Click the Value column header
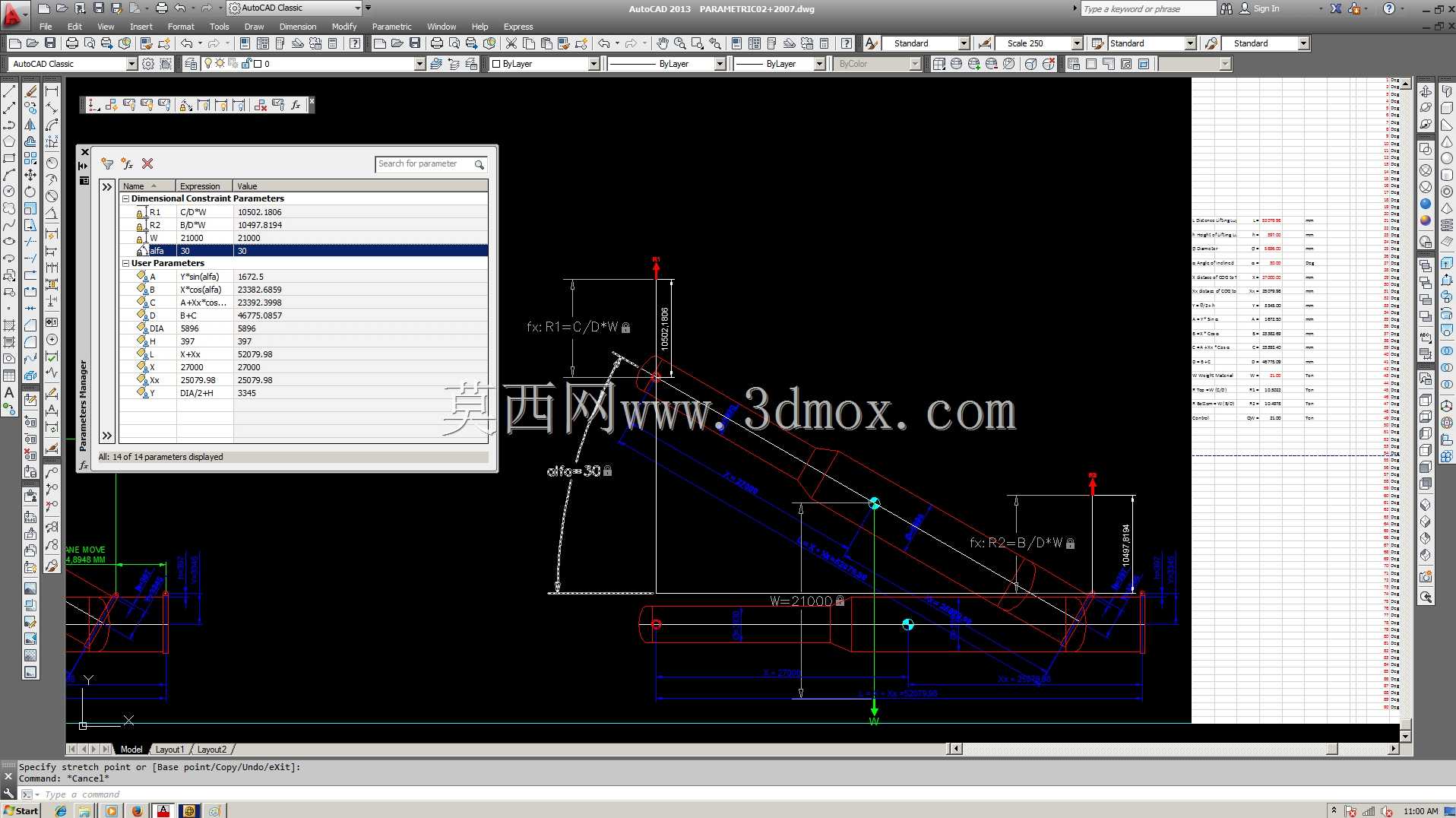 point(360,186)
